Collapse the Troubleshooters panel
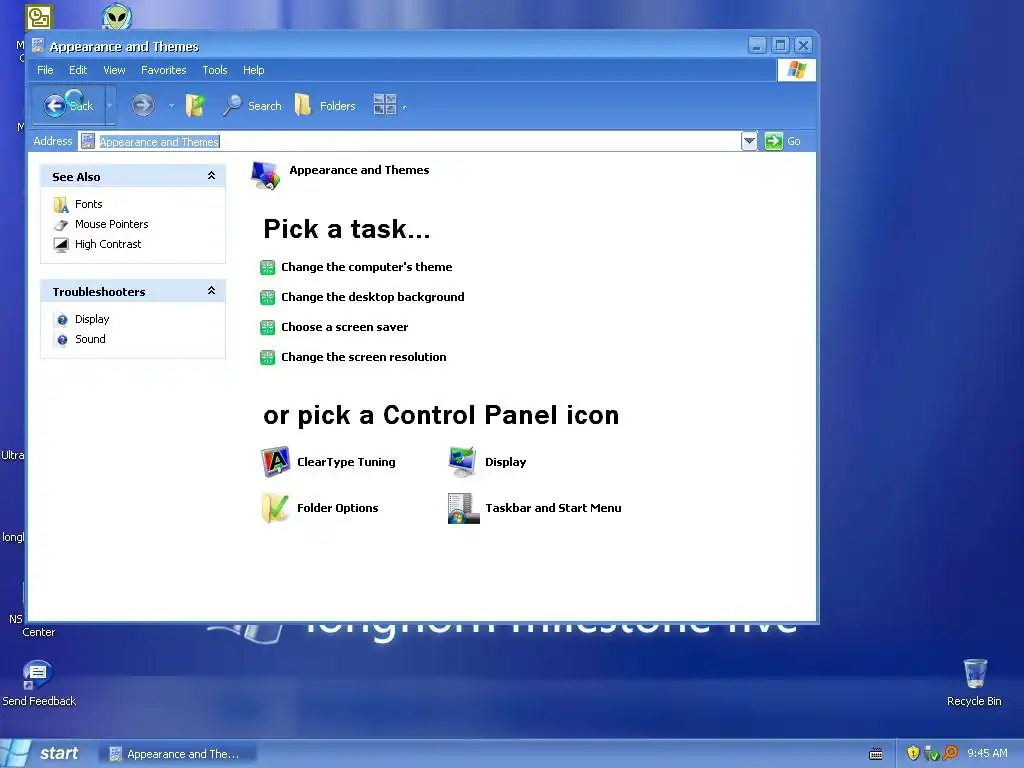The image size is (1024, 768). [211, 291]
